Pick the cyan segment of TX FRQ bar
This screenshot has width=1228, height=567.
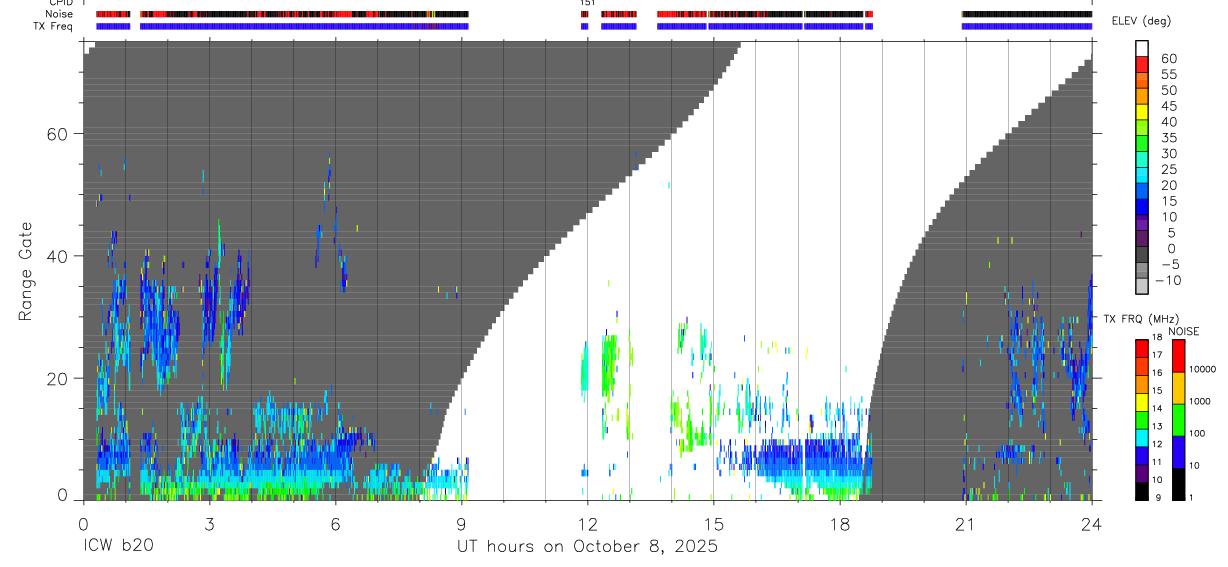coord(1142,437)
